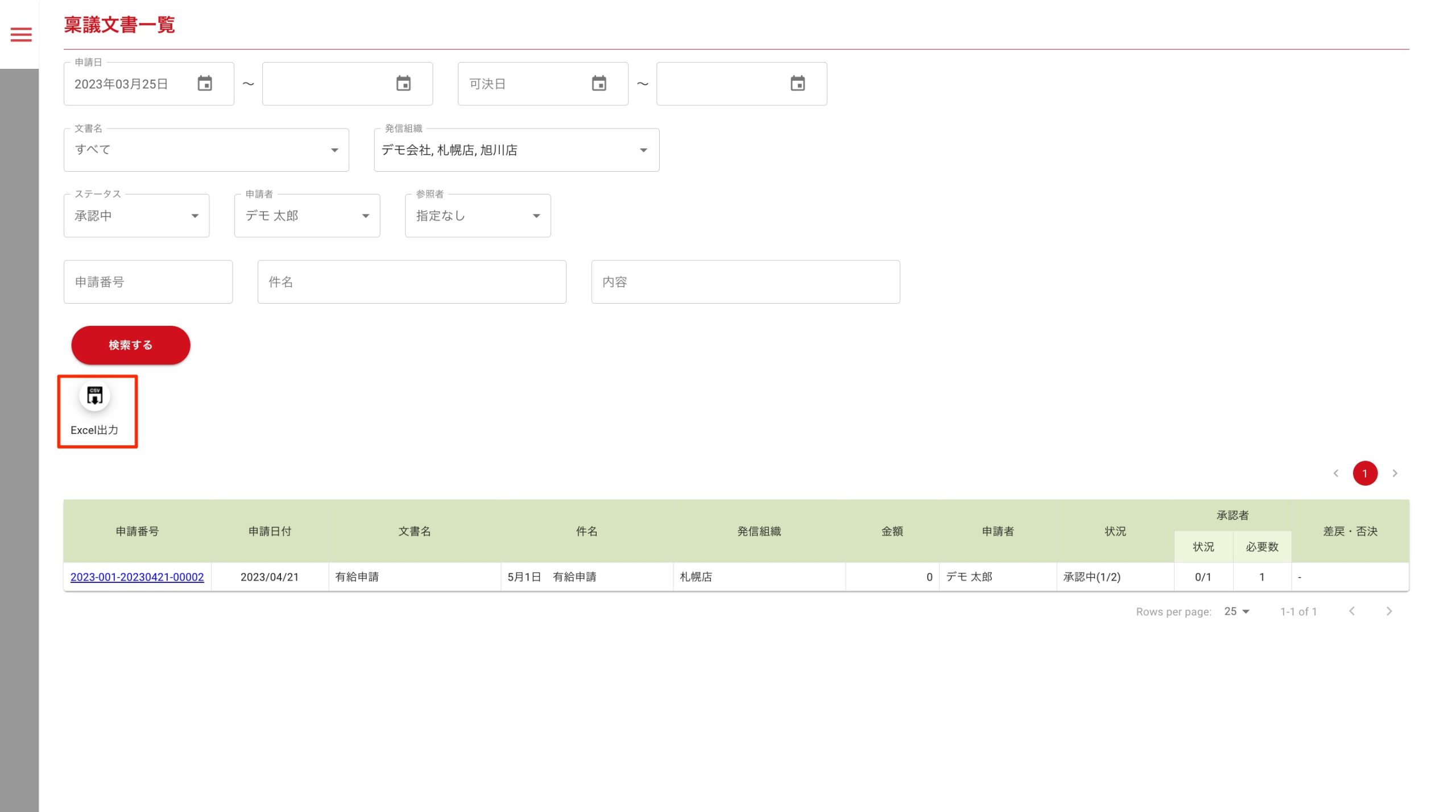Click bottom previous-page arrow in table footer

(x=1352, y=611)
